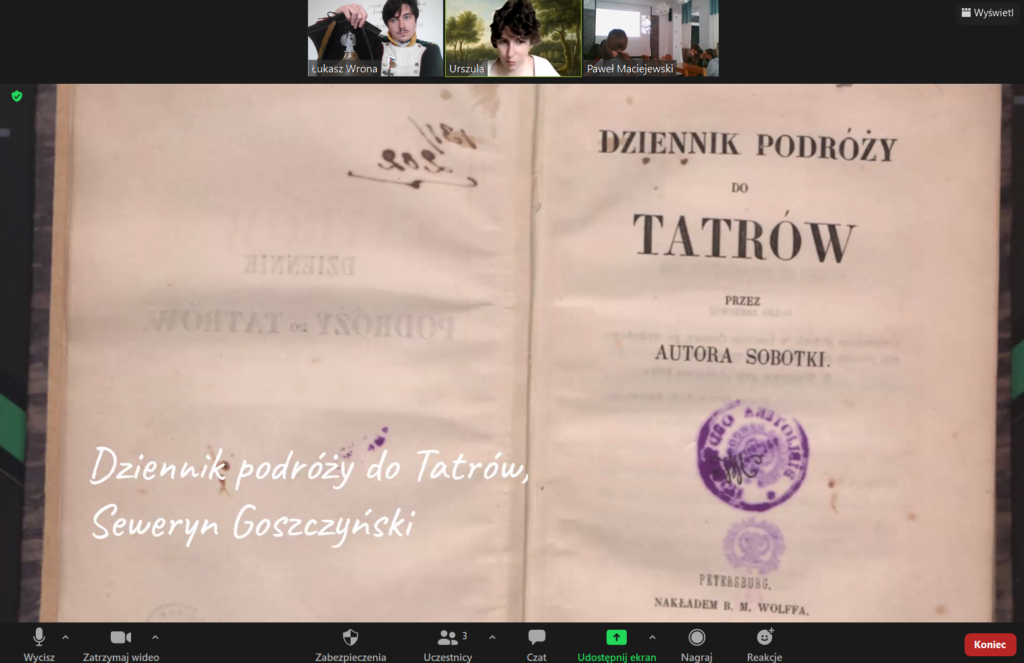Viewport: 1024px width, 663px height.
Task: Click the green encryption shield icon
Action: click(x=16, y=96)
